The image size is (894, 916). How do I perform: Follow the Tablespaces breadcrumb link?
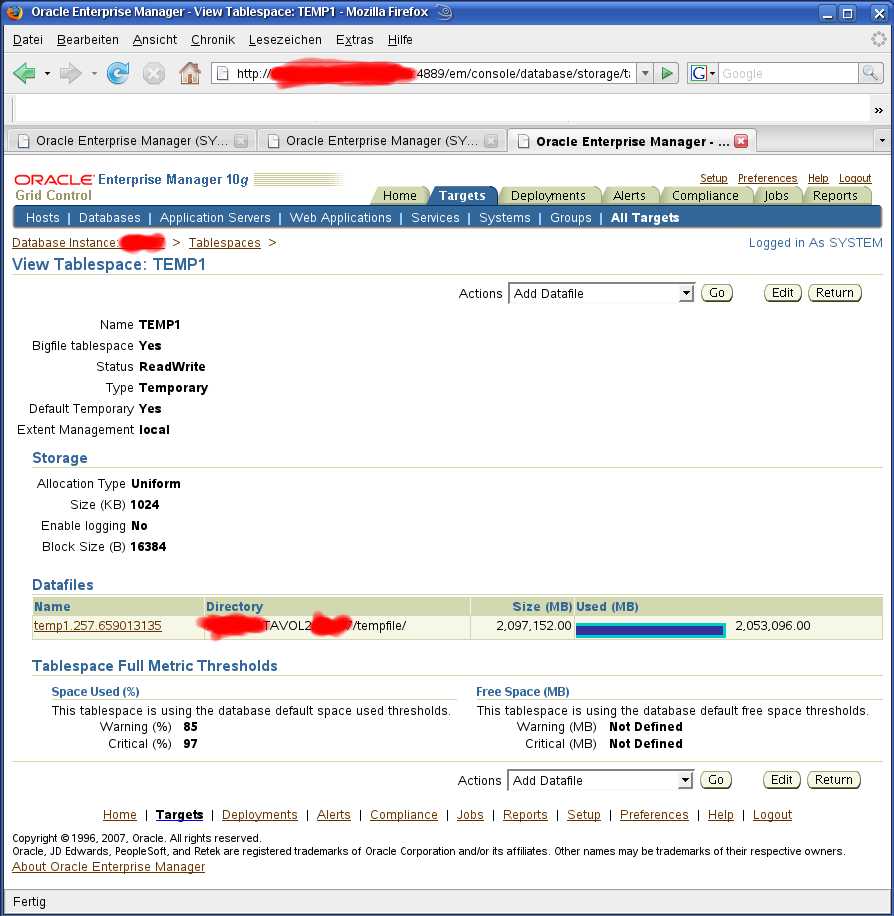tap(224, 242)
